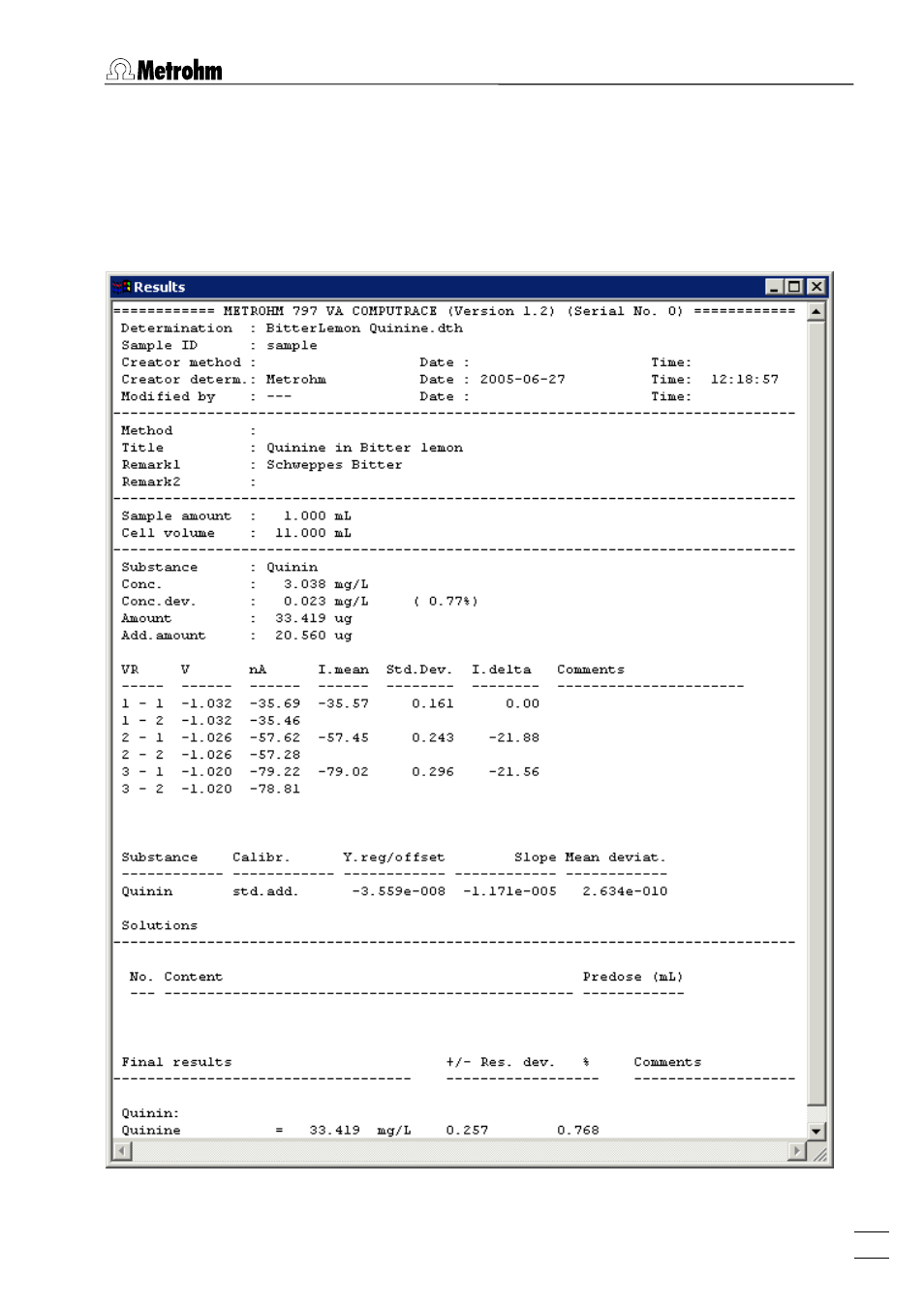Click the Conc. value '3.038 mg/L'
The height and width of the screenshot is (1308, 924).
(325, 584)
